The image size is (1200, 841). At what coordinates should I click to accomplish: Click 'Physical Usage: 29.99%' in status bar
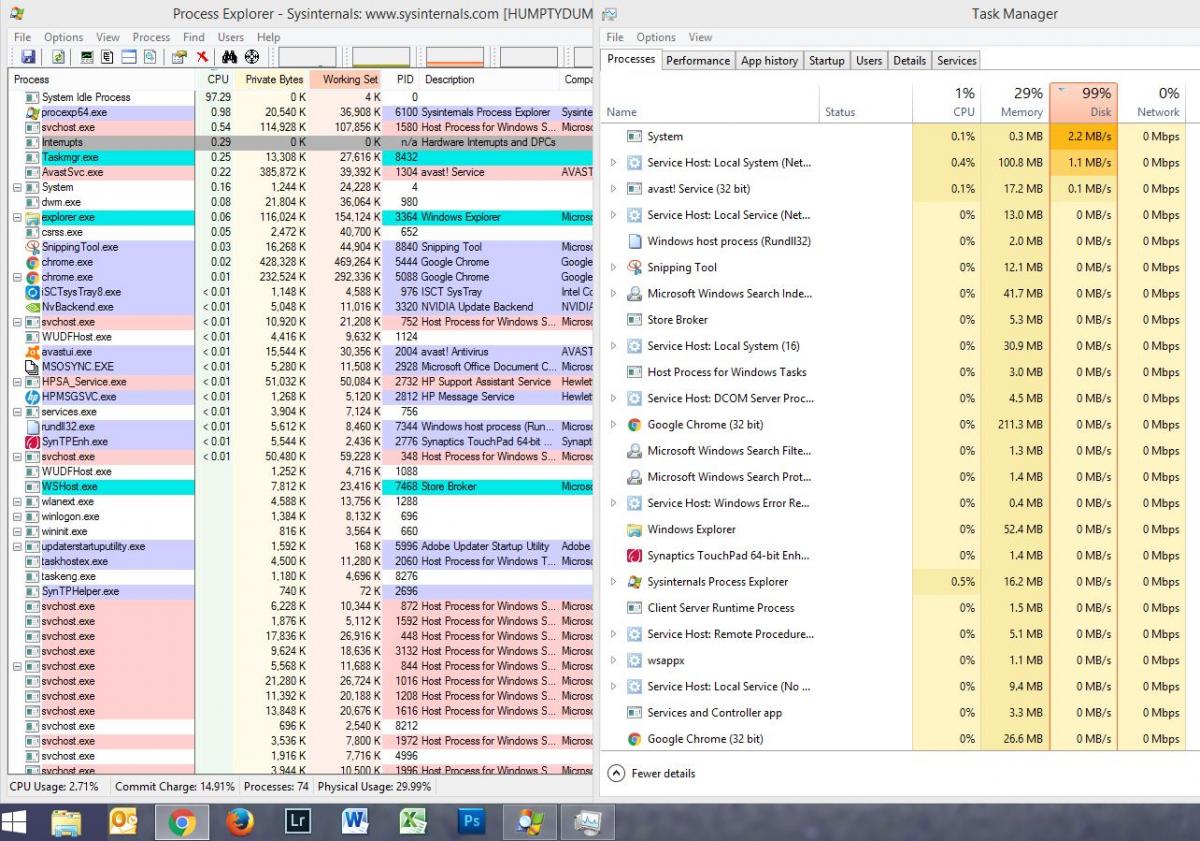375,787
